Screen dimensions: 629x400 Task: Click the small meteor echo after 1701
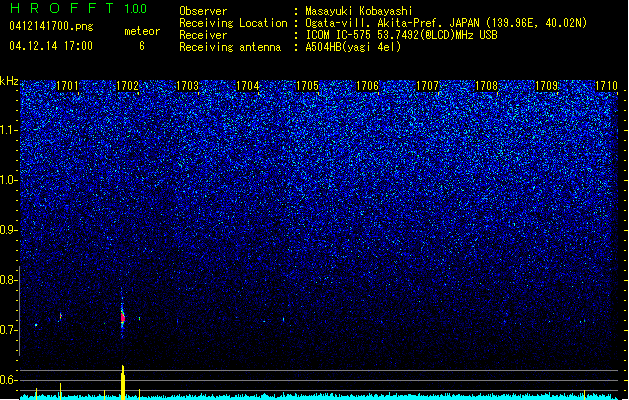coord(61,316)
